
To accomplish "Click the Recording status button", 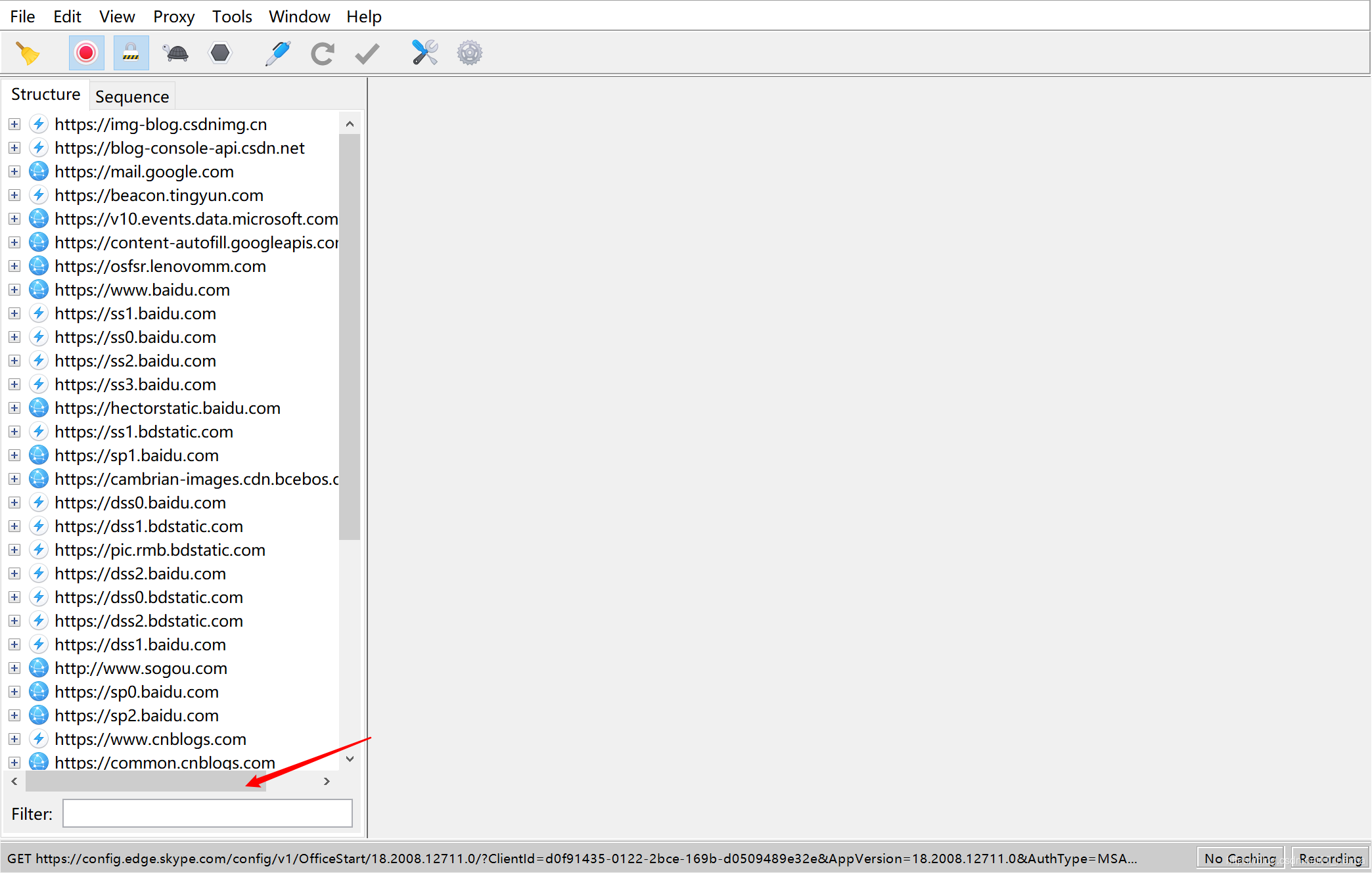I will point(1330,858).
